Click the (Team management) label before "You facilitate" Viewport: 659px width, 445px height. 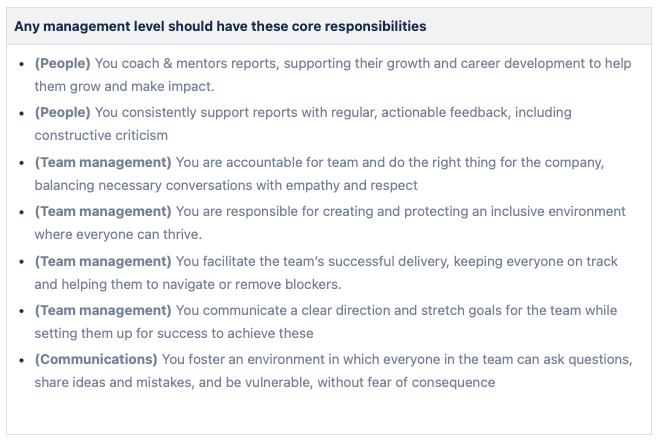pos(103,261)
